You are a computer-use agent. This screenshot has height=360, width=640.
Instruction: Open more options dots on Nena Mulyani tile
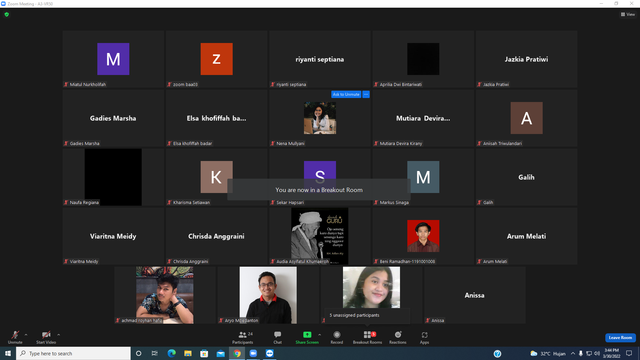point(366,94)
